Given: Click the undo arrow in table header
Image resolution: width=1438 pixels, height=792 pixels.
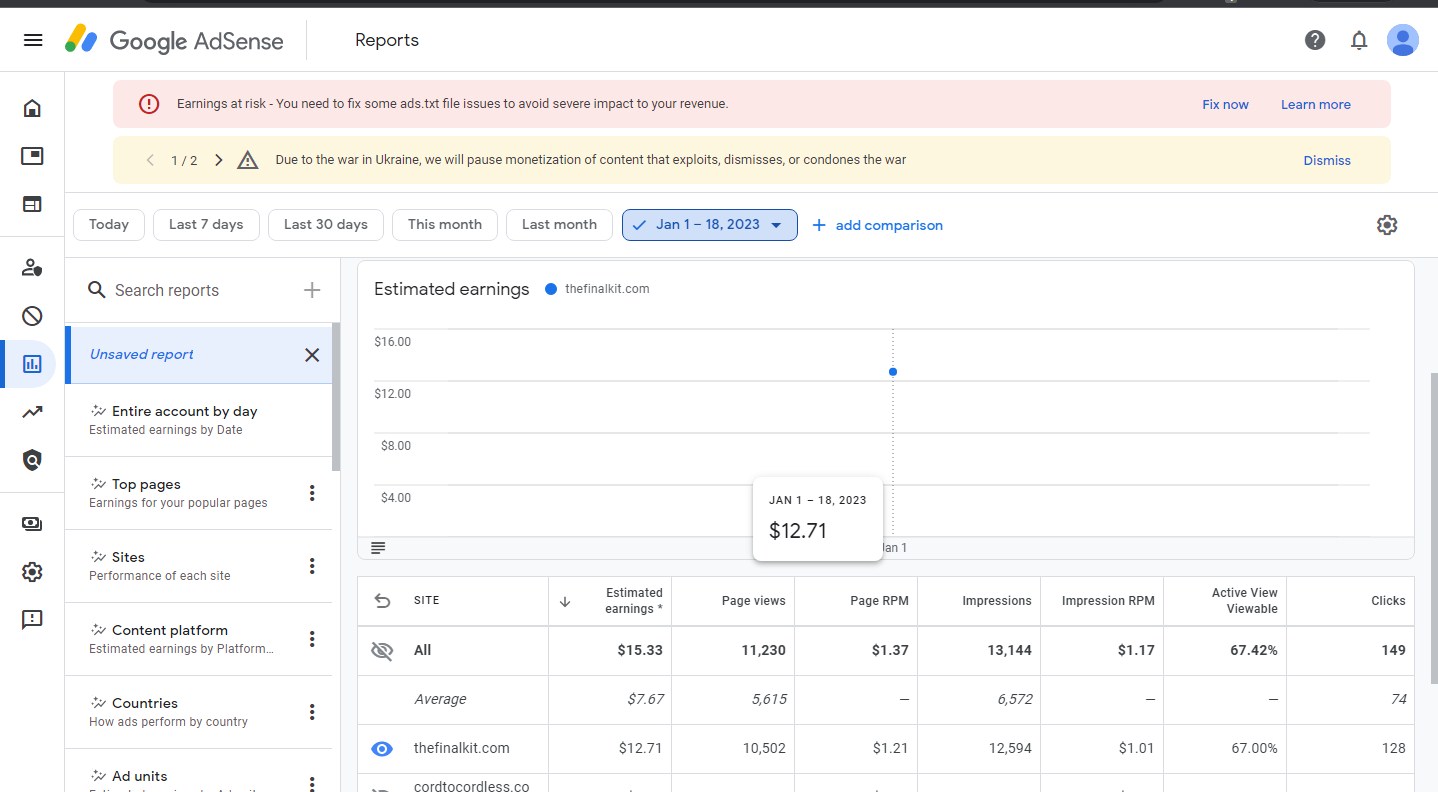Looking at the screenshot, I should pos(382,601).
